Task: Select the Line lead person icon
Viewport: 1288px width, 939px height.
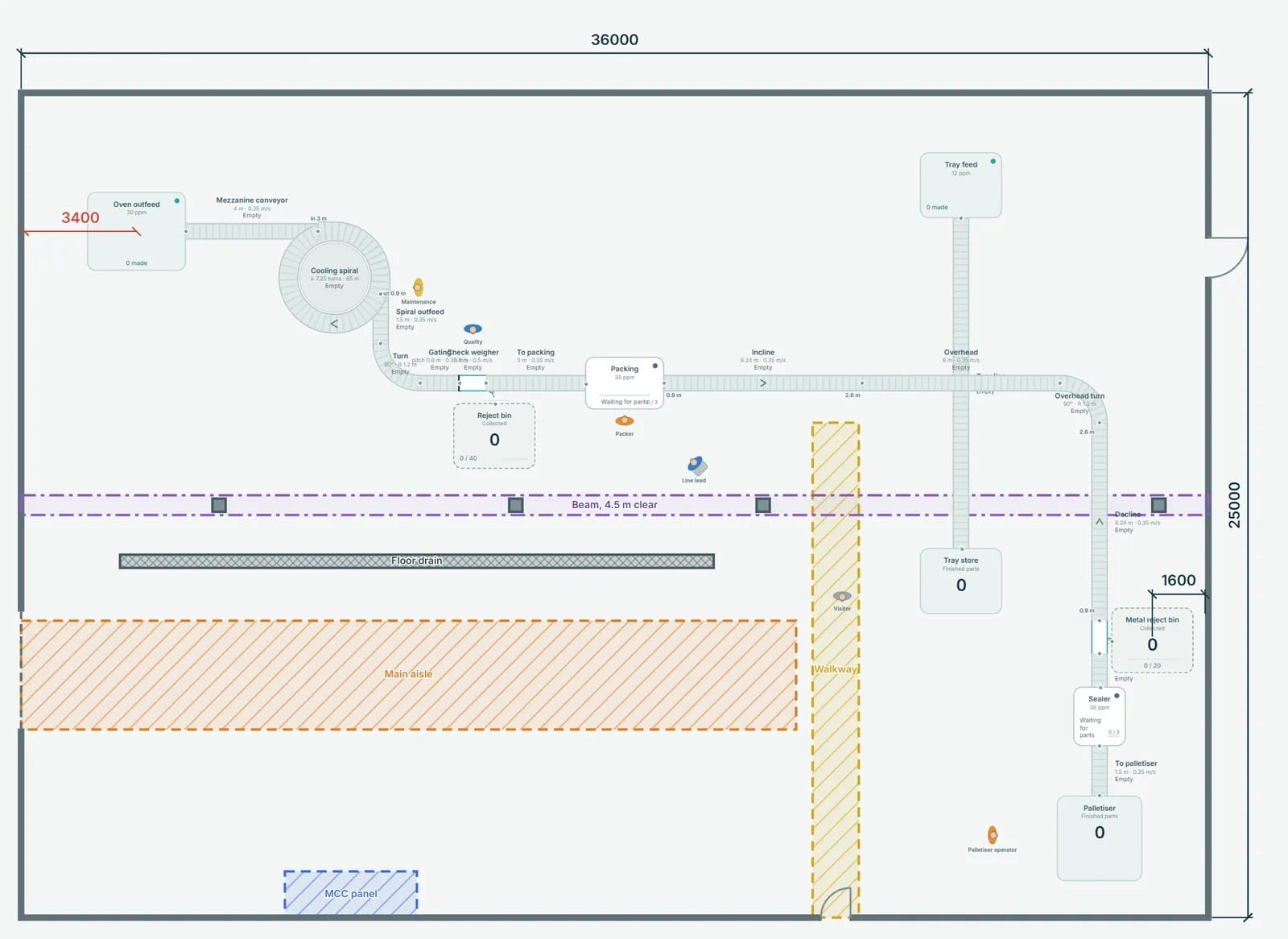Action: pyautogui.click(x=697, y=465)
